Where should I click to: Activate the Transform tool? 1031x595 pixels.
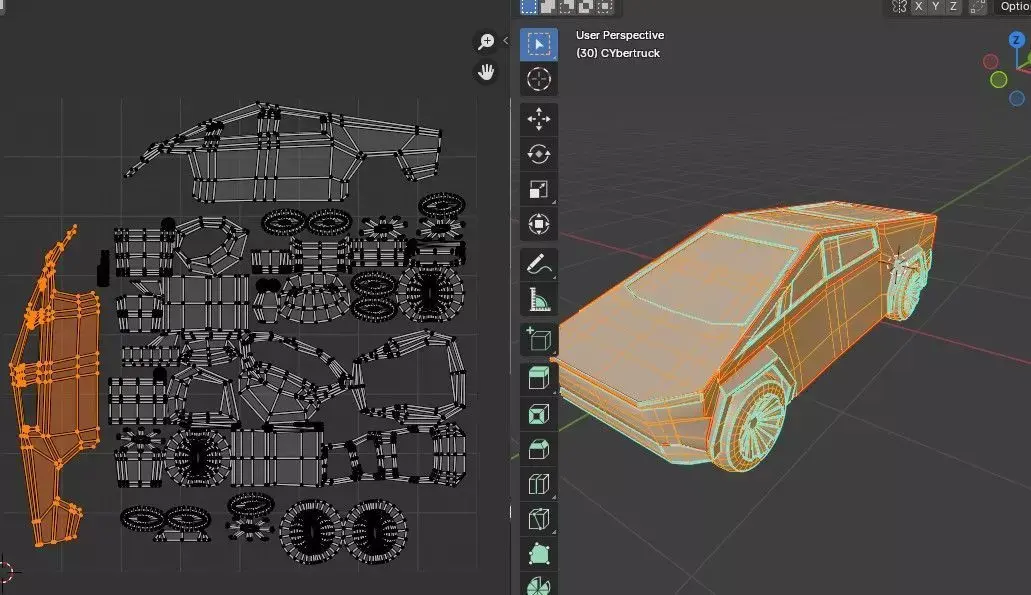(539, 224)
